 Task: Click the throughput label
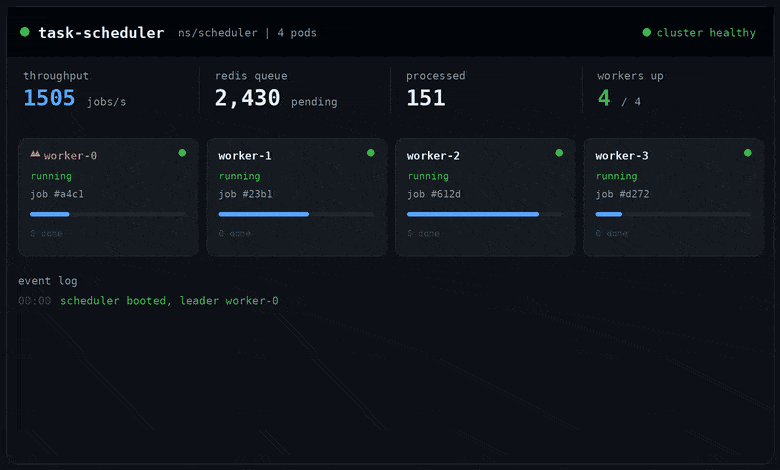point(56,76)
